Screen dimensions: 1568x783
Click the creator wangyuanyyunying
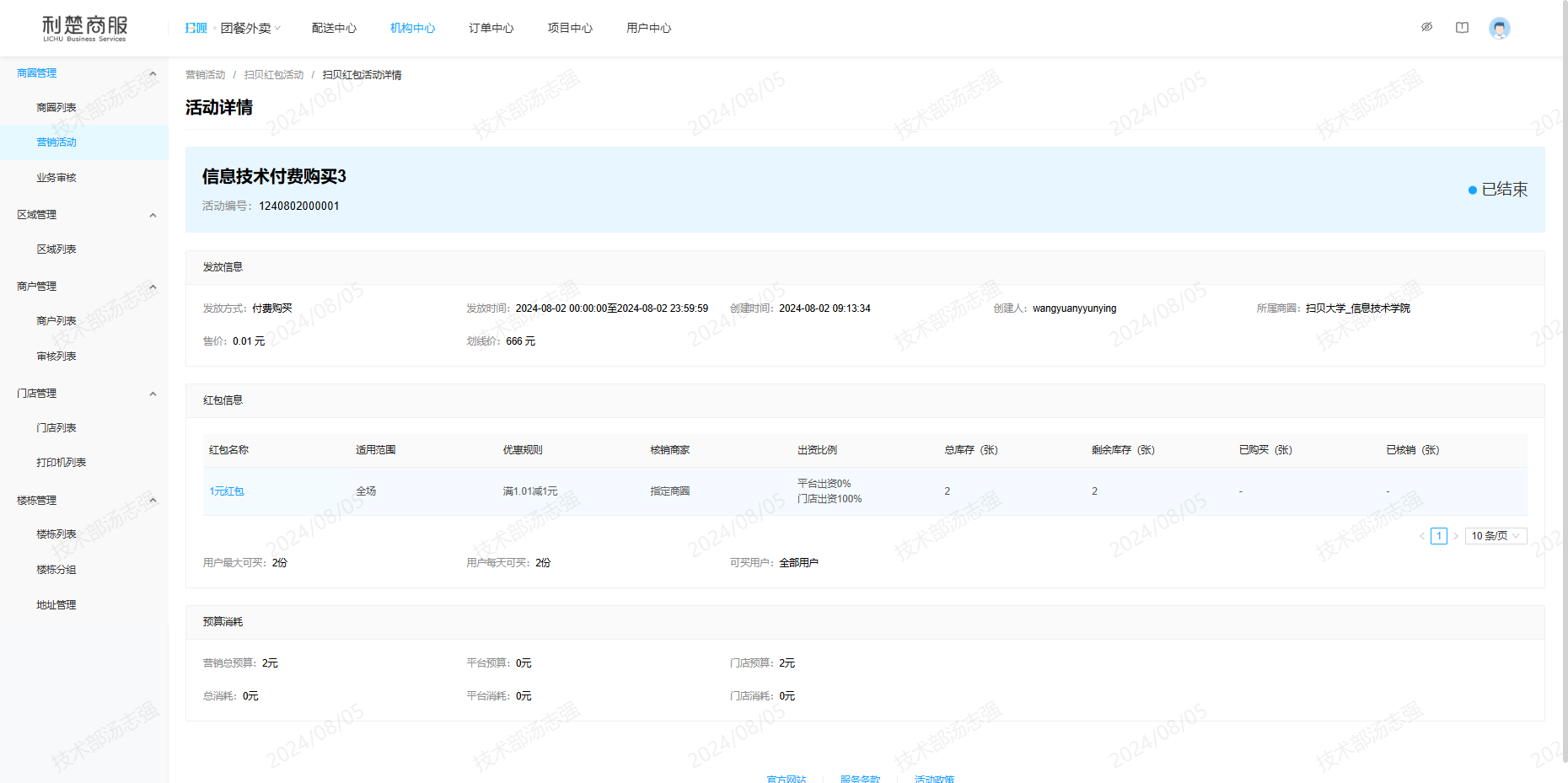click(x=1074, y=308)
